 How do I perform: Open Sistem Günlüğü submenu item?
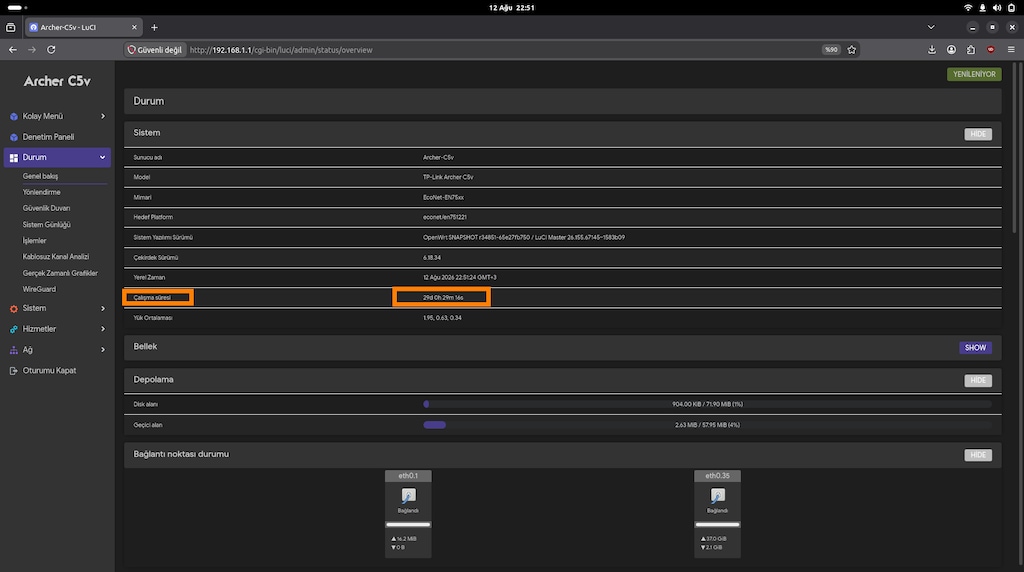pos(46,225)
